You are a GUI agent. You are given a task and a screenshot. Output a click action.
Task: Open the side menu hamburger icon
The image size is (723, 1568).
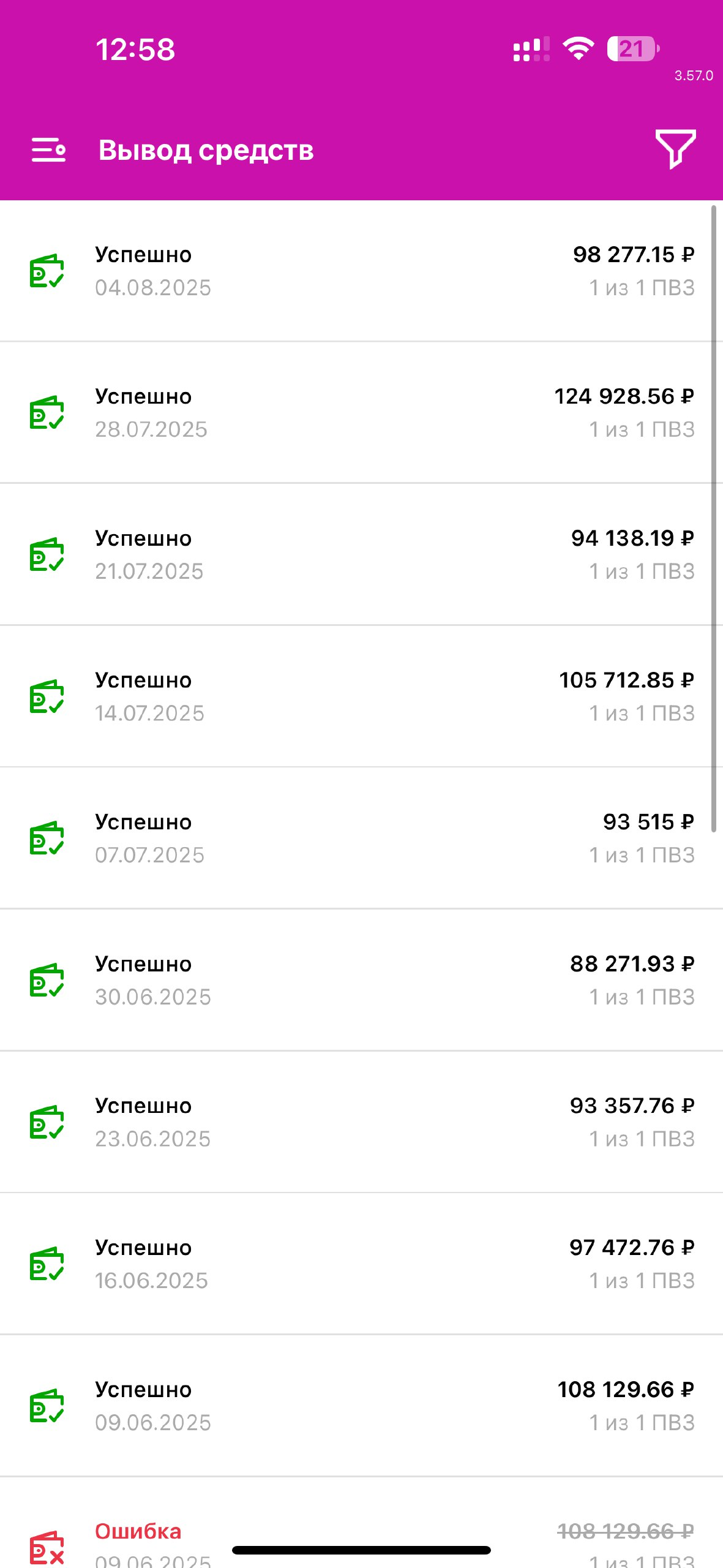(48, 150)
